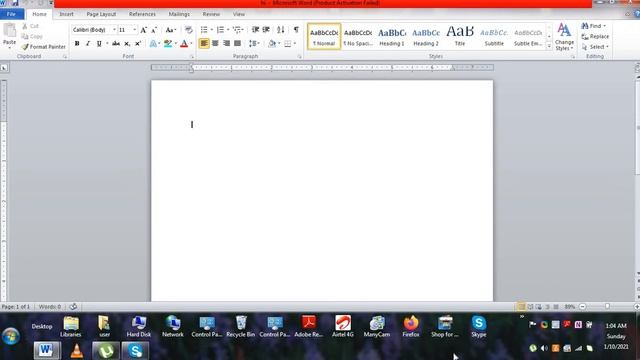This screenshot has width=640, height=360.
Task: Open Skype shortcut on desktop toolbar
Action: (479, 326)
